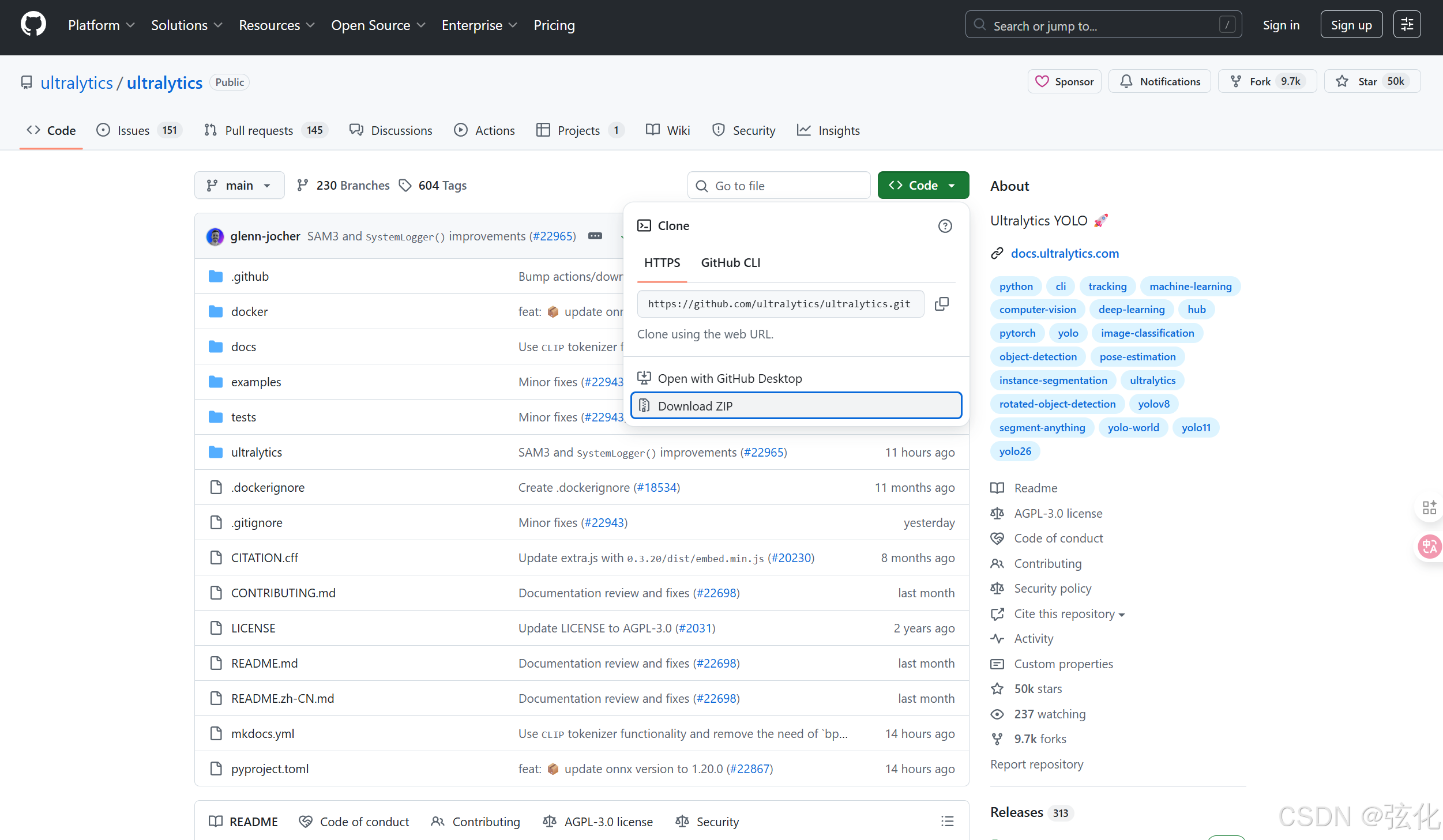Screen dimensions: 1443x840
Task: Click the global navigation settings icon beside Sign up
Action: tap(1407, 25)
